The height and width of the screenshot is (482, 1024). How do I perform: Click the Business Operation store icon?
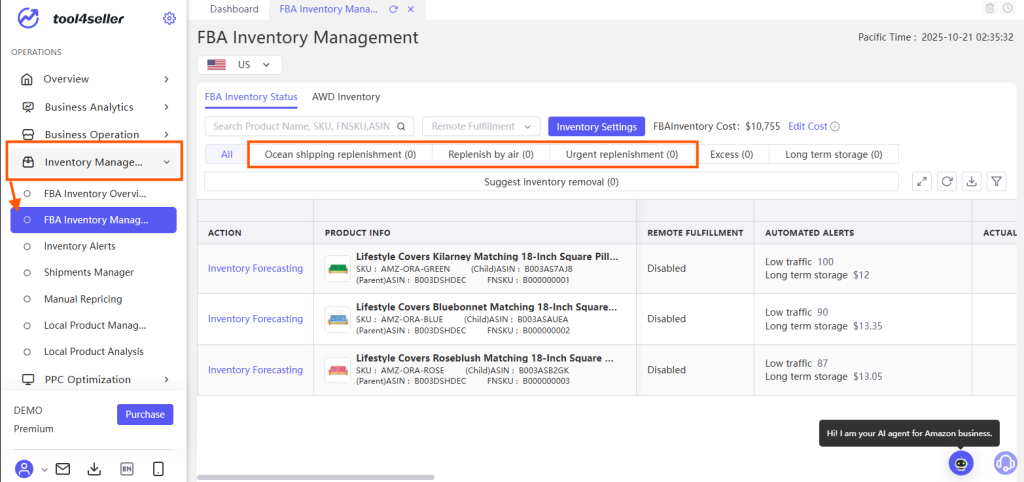tap(28, 135)
